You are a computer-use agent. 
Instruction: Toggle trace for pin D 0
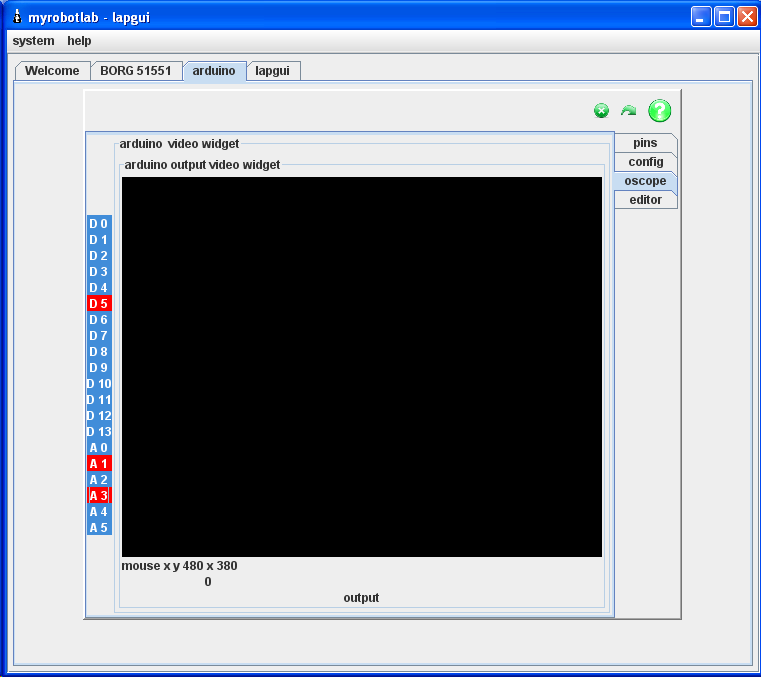(99, 223)
